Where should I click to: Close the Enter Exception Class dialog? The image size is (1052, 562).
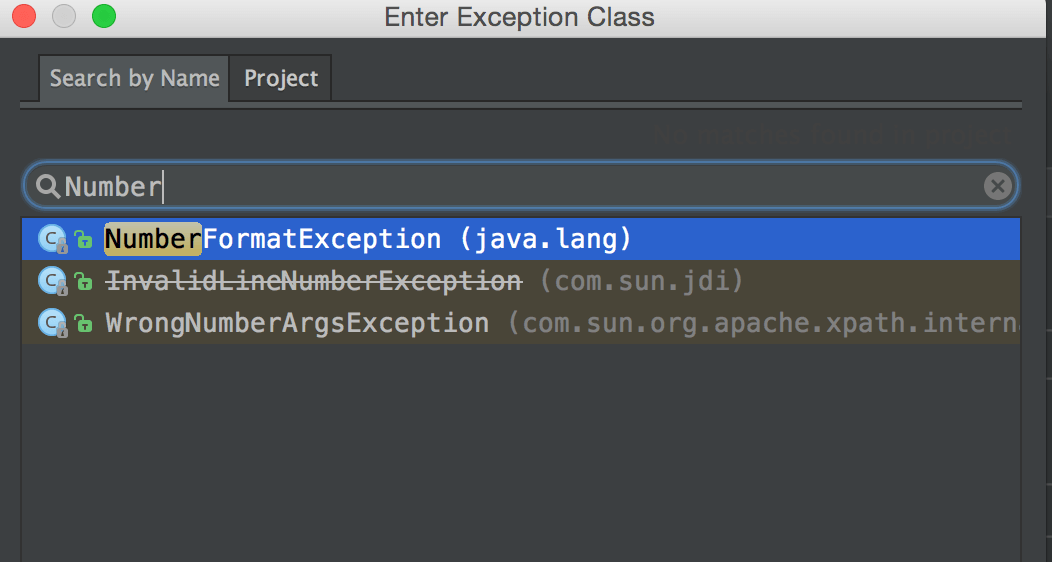coord(23,17)
